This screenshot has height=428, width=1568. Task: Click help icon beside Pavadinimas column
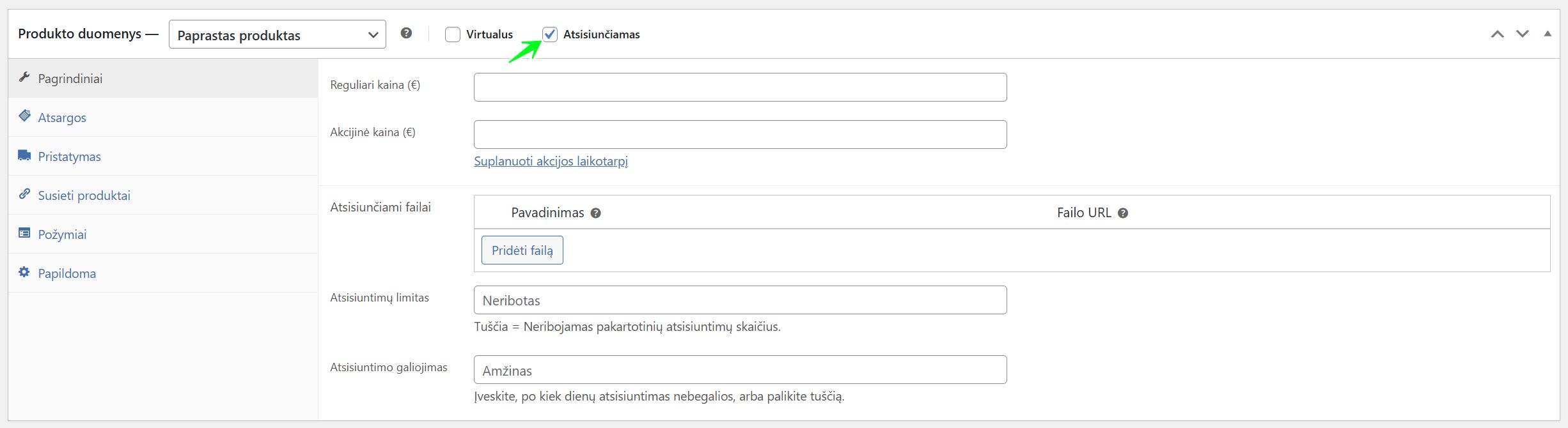tap(595, 213)
